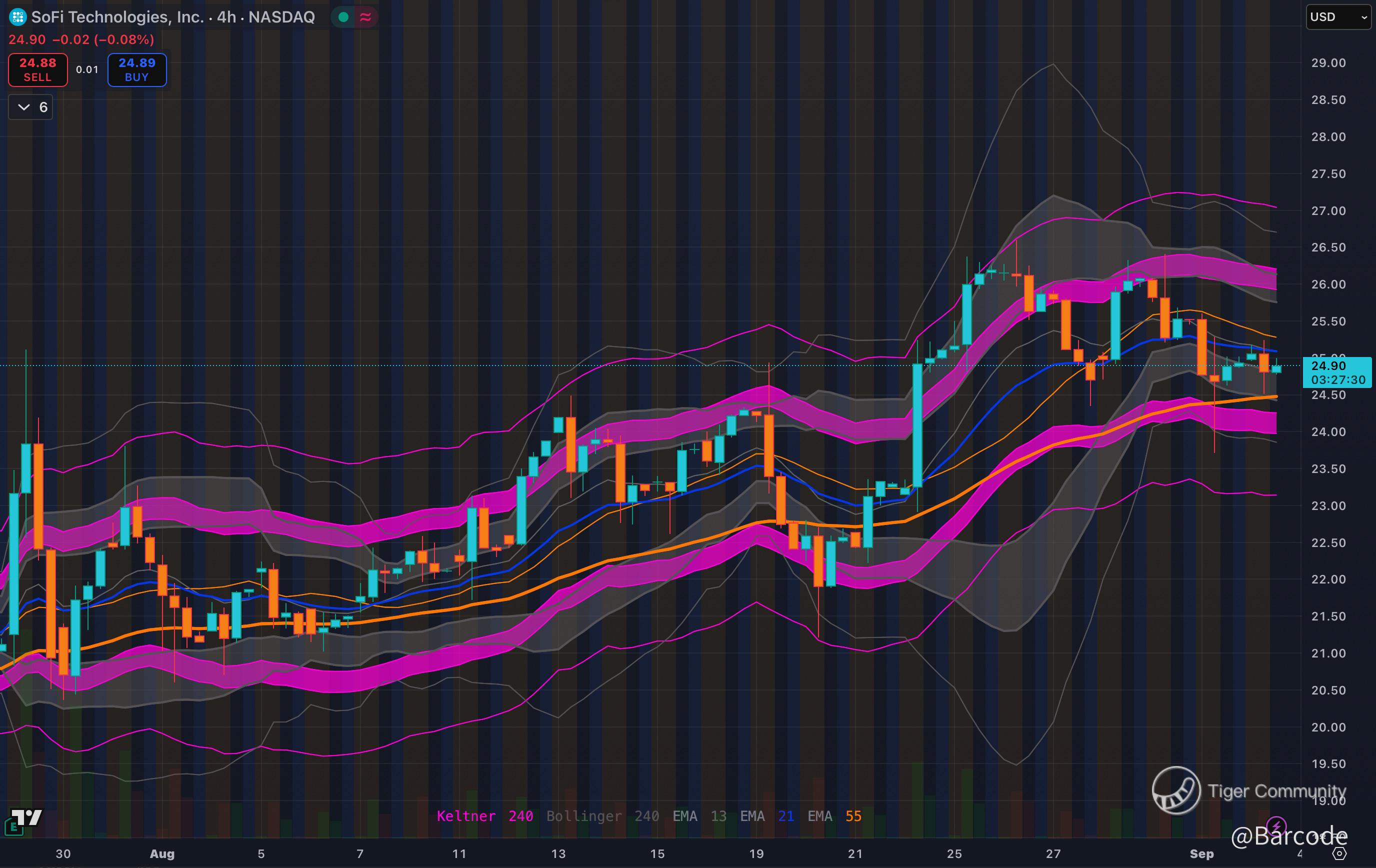This screenshot has height=868, width=1376.
Task: Click the green market open status dot
Action: [343, 17]
